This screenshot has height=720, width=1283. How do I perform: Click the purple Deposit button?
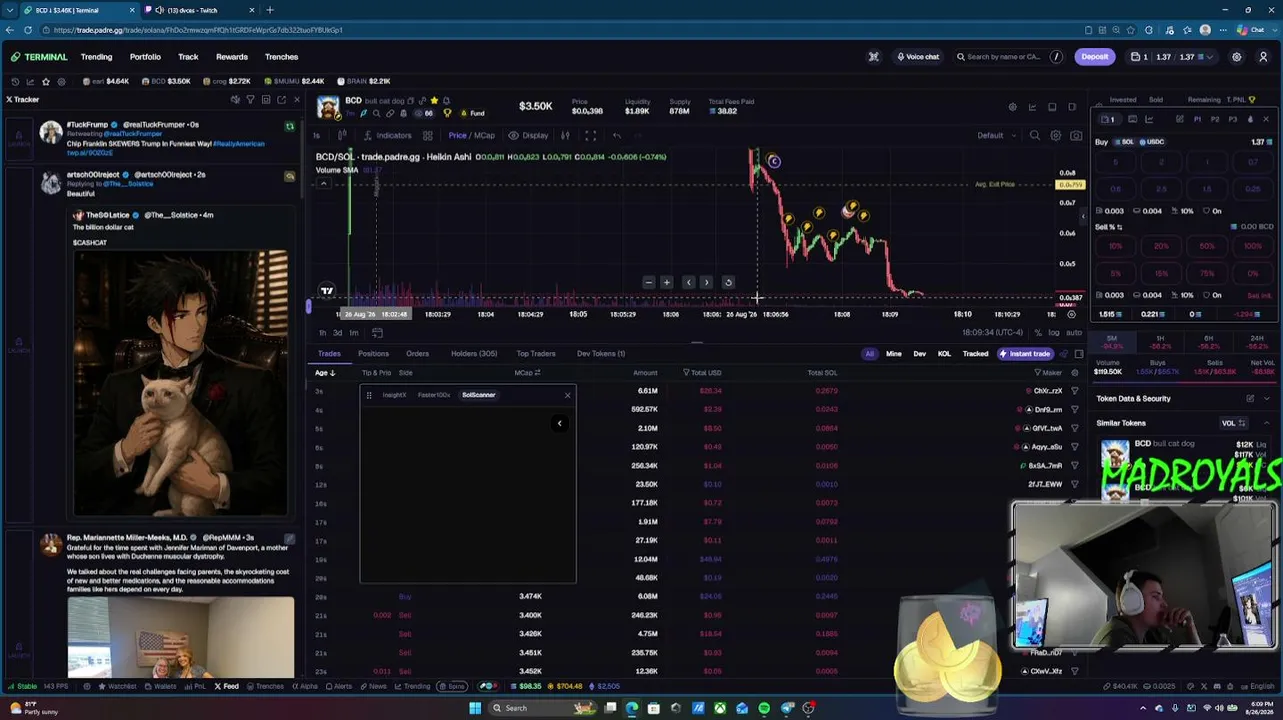coord(1095,57)
